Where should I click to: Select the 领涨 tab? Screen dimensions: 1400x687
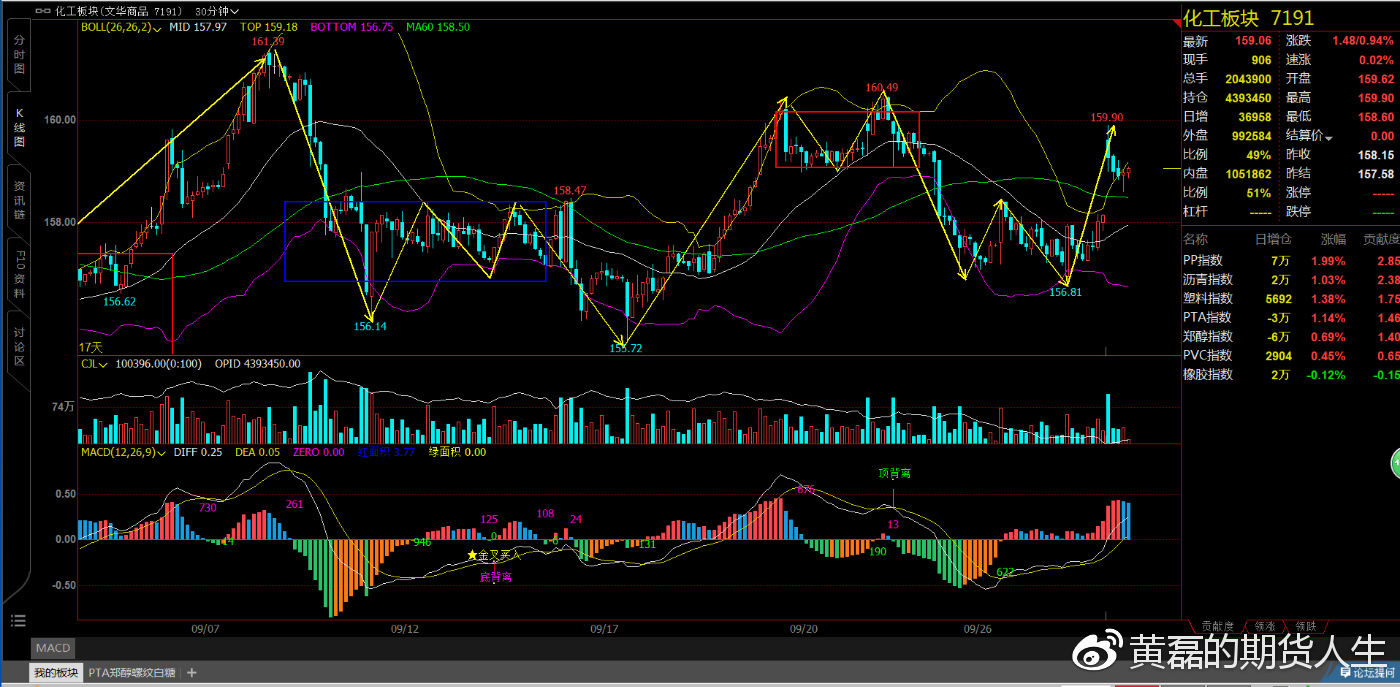coord(1265,625)
